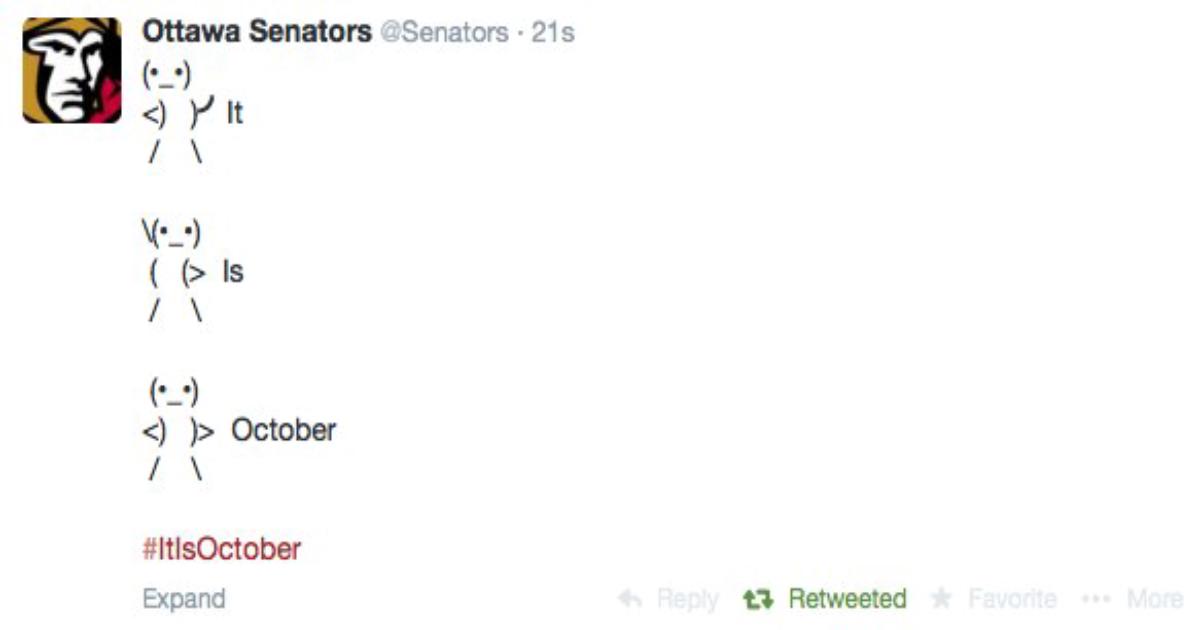1200x630 pixels.
Task: Click the word Is beside second figure
Action: click(x=232, y=272)
